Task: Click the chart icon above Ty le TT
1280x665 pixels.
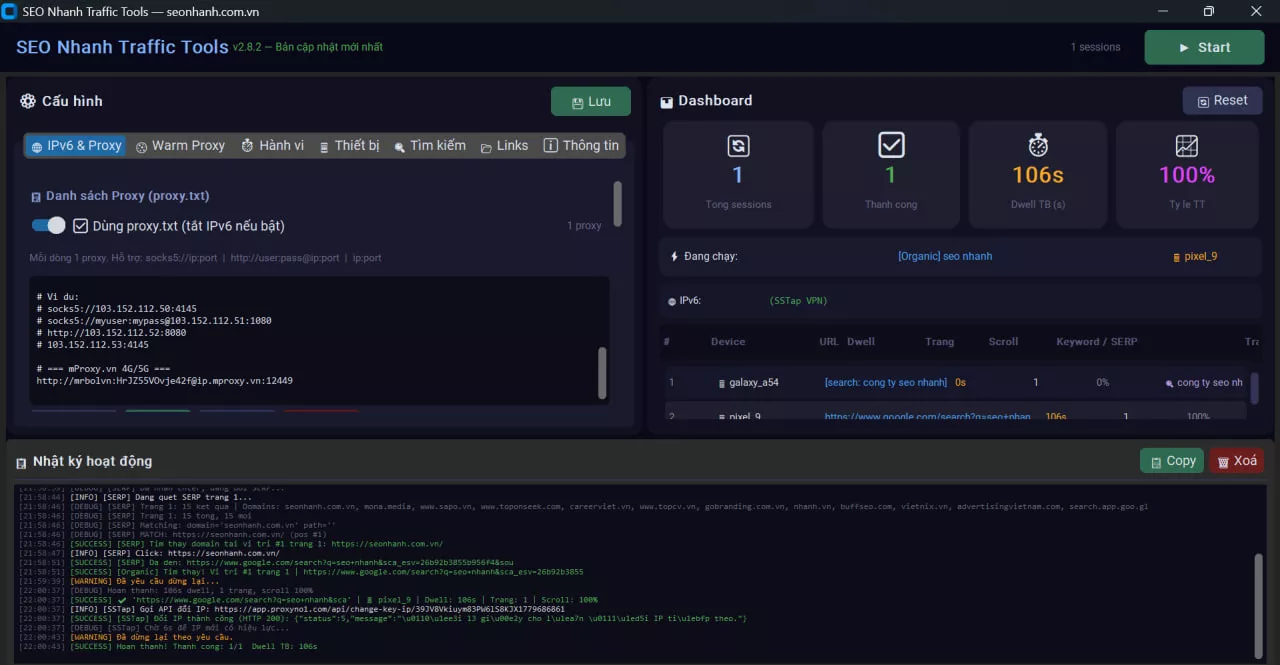Action: coord(1187,146)
